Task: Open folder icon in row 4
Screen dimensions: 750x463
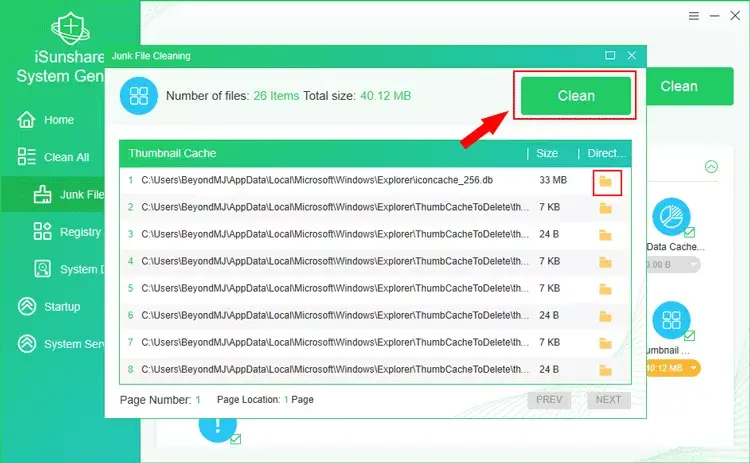Action: (606, 262)
